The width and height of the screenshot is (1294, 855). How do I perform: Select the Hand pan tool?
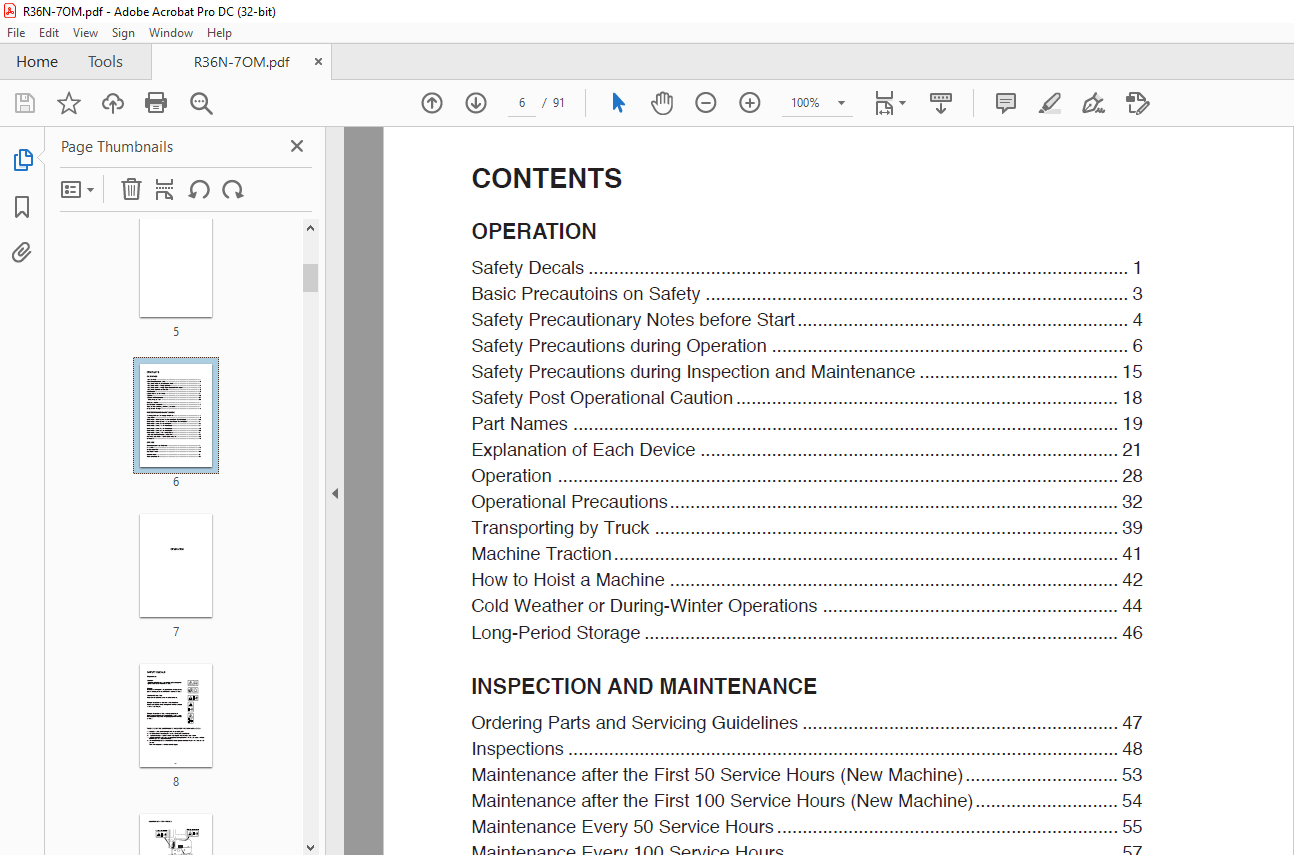[x=662, y=103]
